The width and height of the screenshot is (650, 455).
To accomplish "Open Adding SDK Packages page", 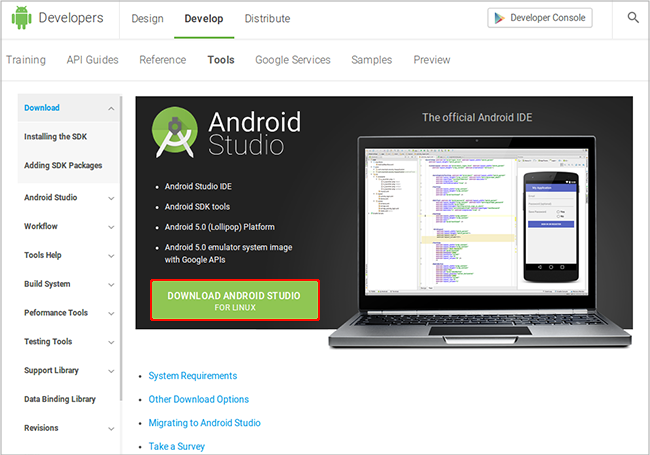I will pos(63,165).
